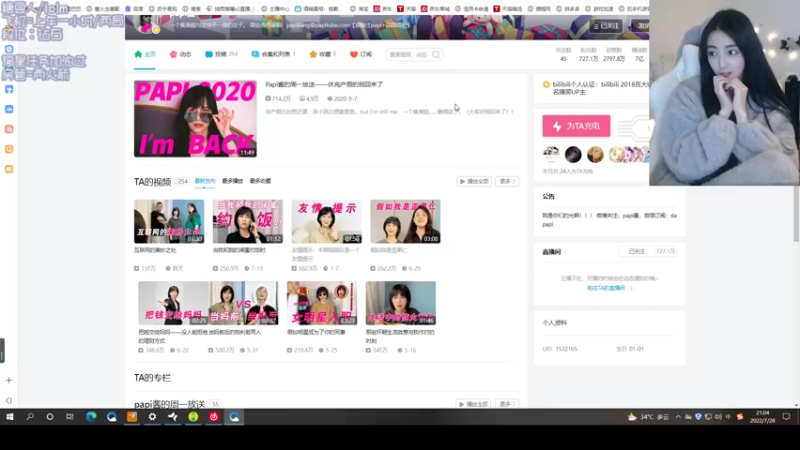Click 播放全部 in papi酱的周一放送 section
Screen dimensions: 800x450
474,404
